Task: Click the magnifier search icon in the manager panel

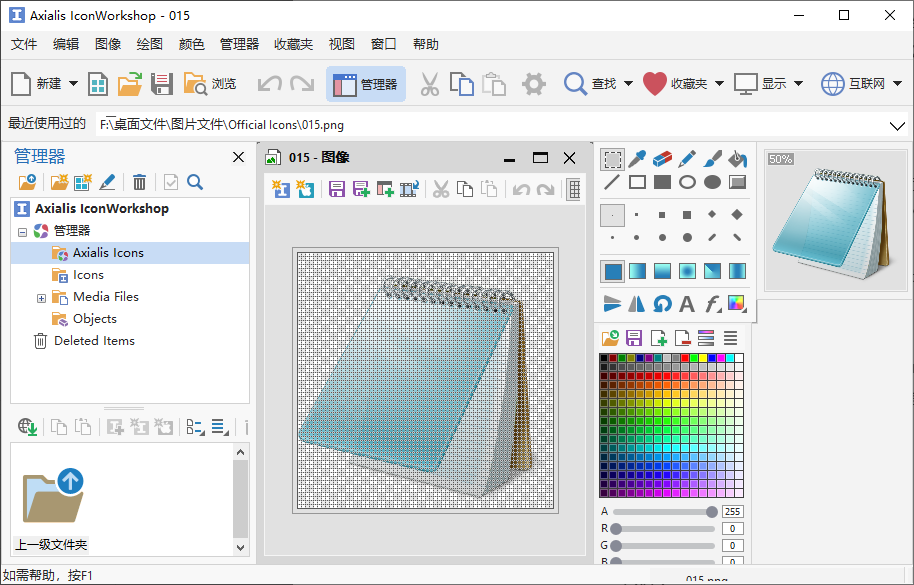Action: [195, 182]
